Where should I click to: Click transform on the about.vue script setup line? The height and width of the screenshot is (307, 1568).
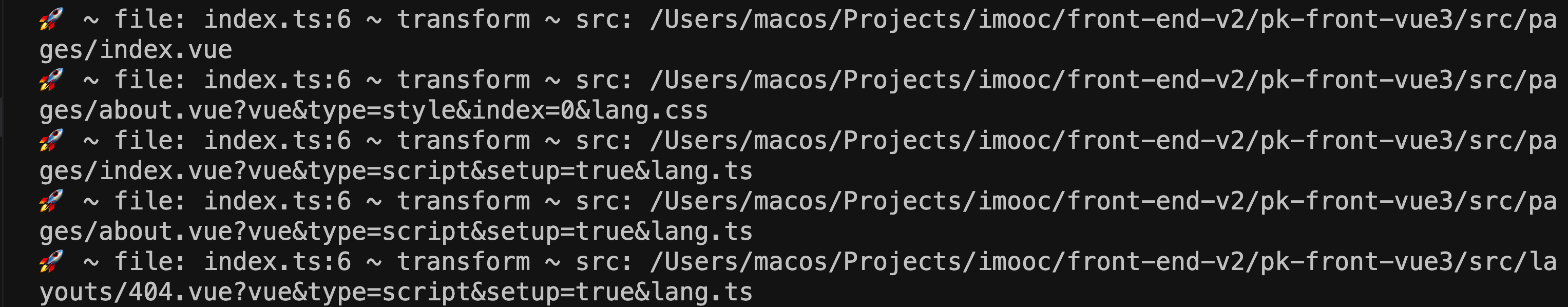point(463,201)
